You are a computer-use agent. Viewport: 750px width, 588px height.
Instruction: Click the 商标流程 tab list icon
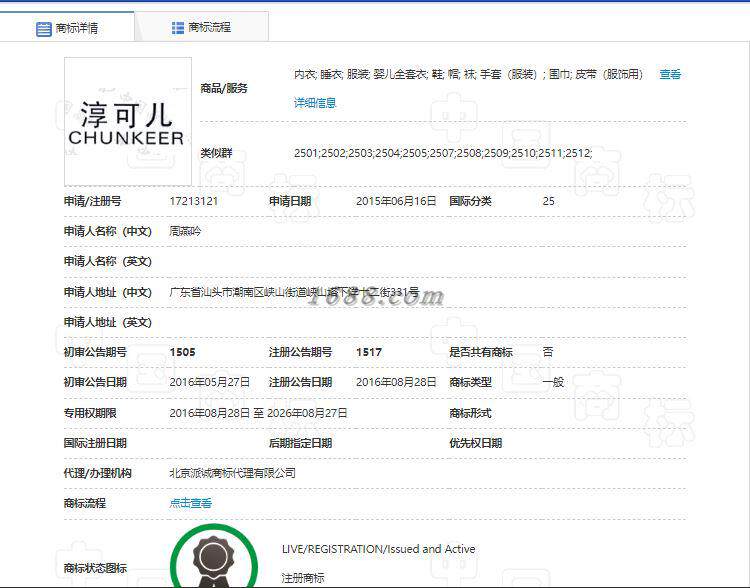(x=177, y=28)
